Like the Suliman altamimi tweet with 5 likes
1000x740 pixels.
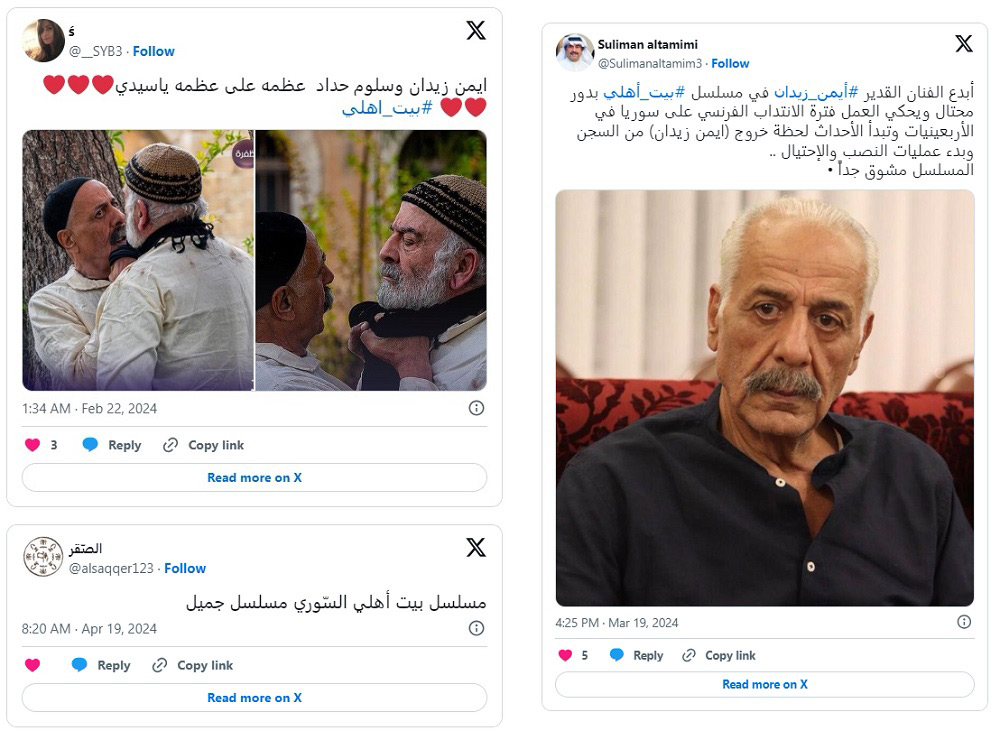[x=565, y=655]
